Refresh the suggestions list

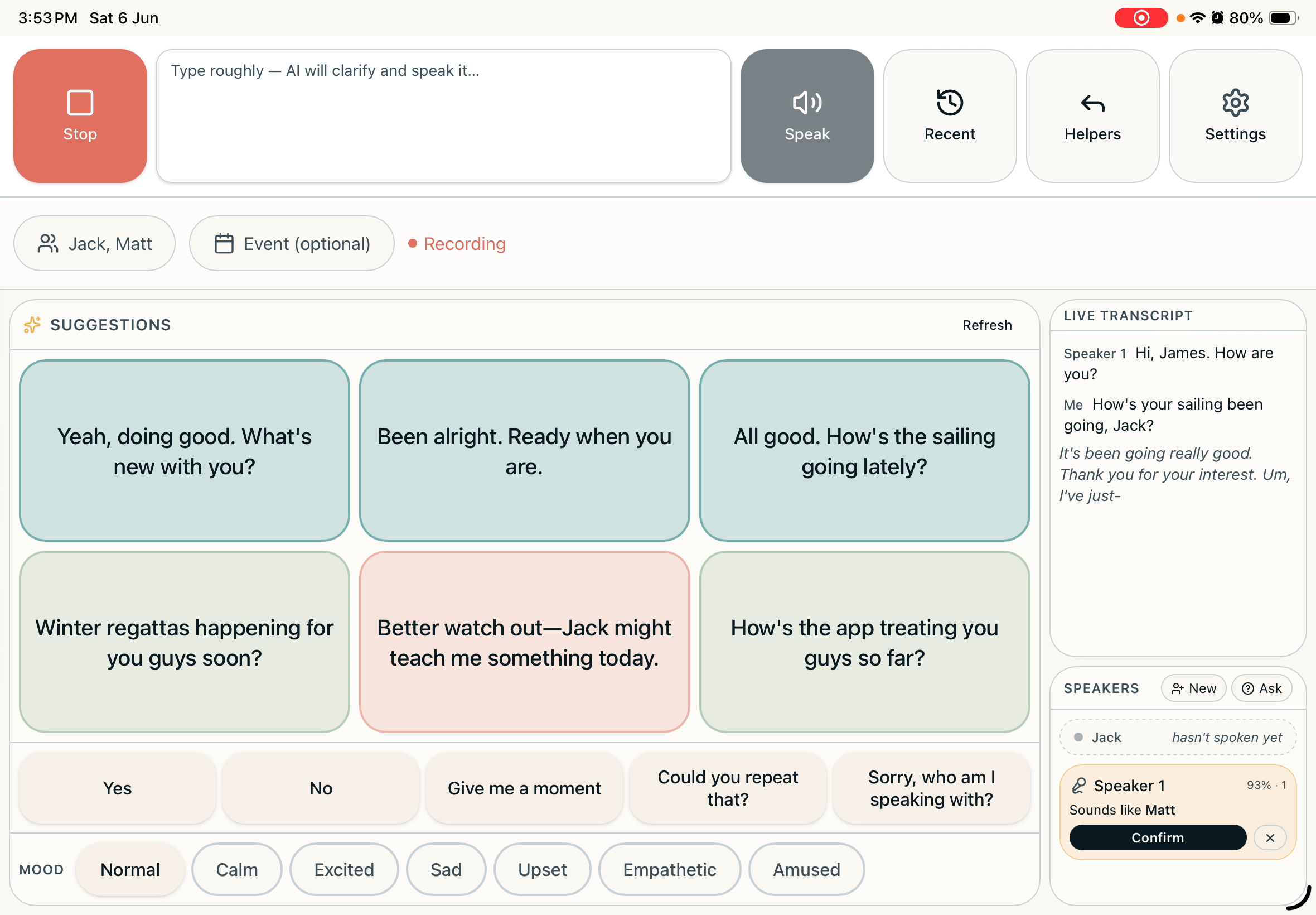986,325
